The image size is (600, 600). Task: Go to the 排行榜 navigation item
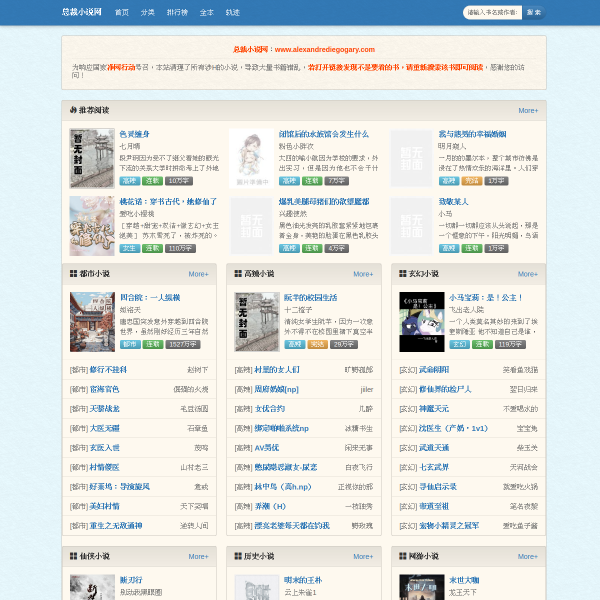(x=177, y=13)
